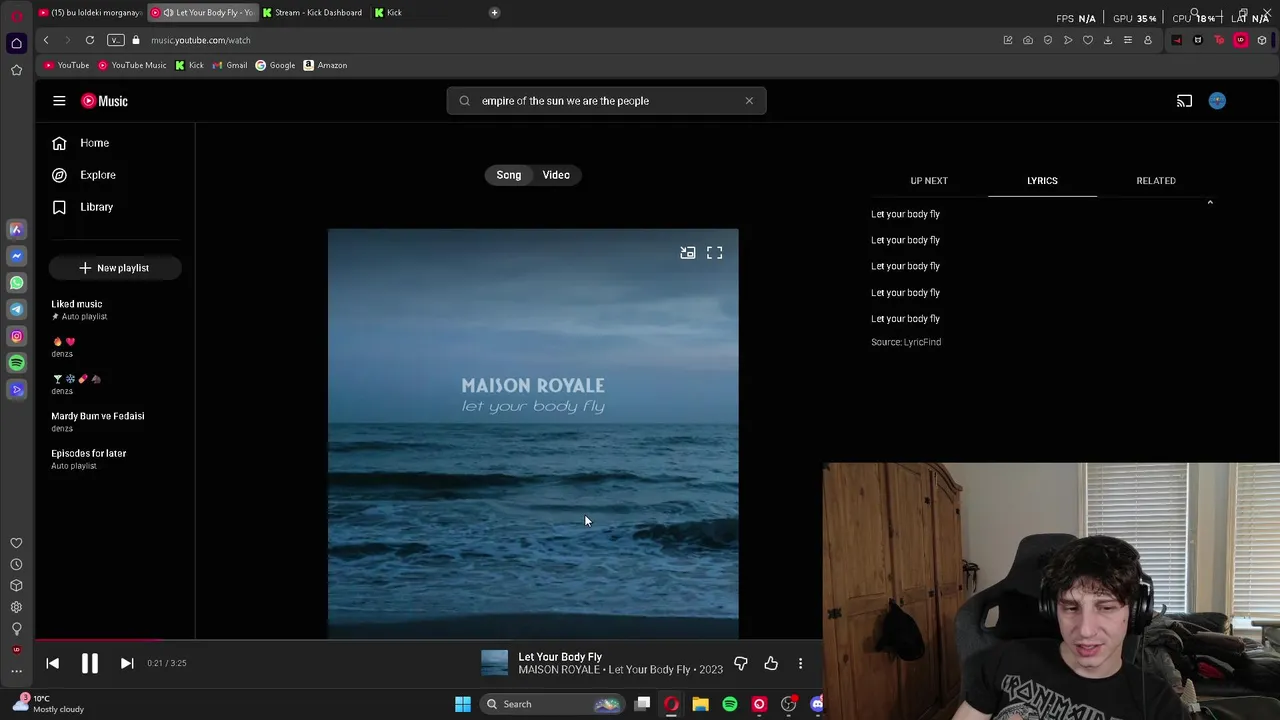1280x720 pixels.
Task: Open the YouTube Music bookmark
Action: [132, 65]
